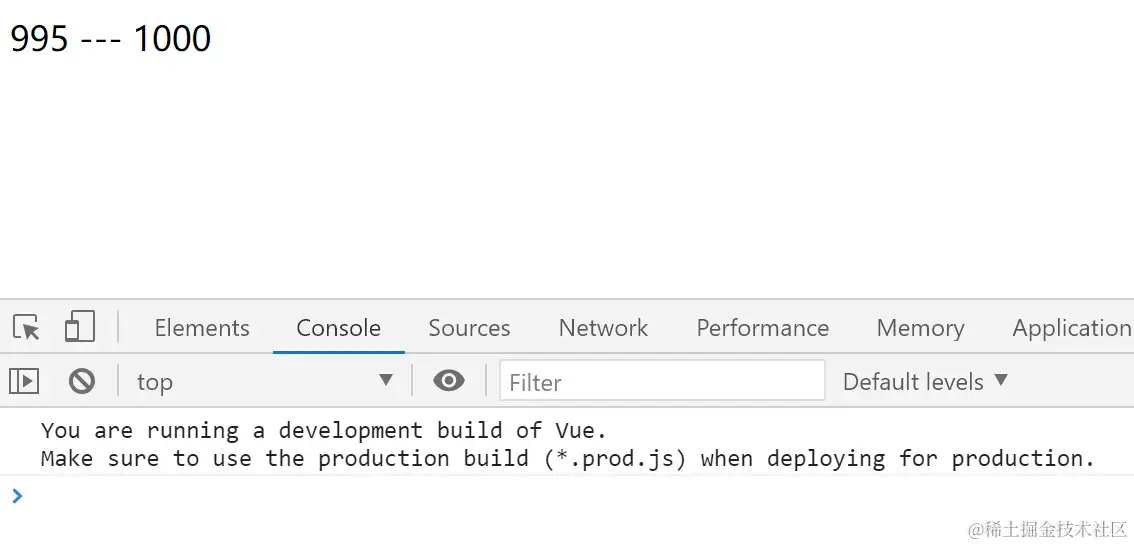The image size is (1134, 546).
Task: Open the top JavaScript context dropdown
Action: click(265, 381)
